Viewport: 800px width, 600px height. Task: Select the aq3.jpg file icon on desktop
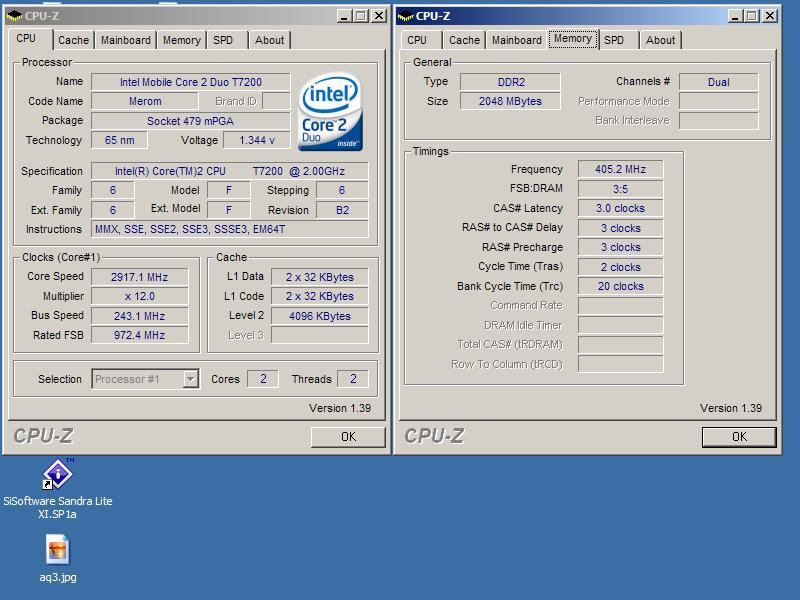[x=57, y=549]
